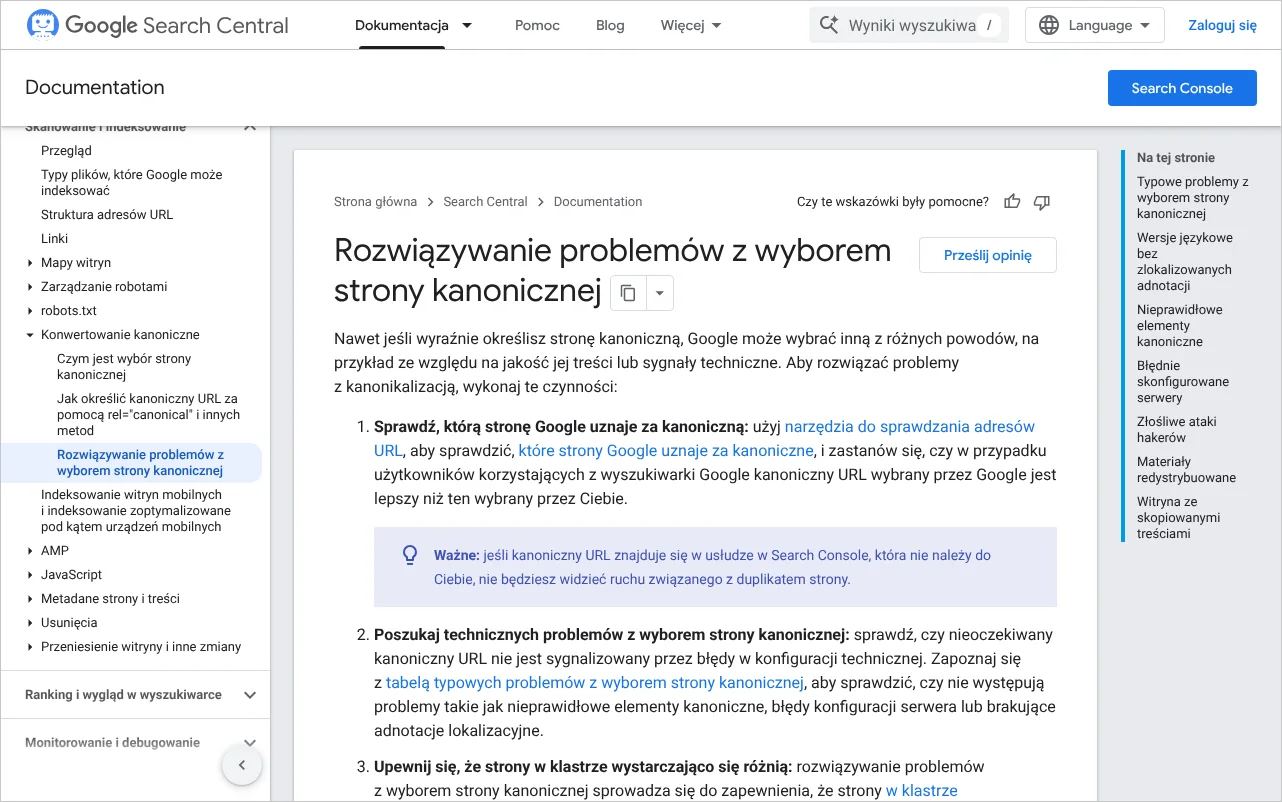Copy page using the copy icon
This screenshot has width=1282, height=802.
pyautogui.click(x=628, y=293)
